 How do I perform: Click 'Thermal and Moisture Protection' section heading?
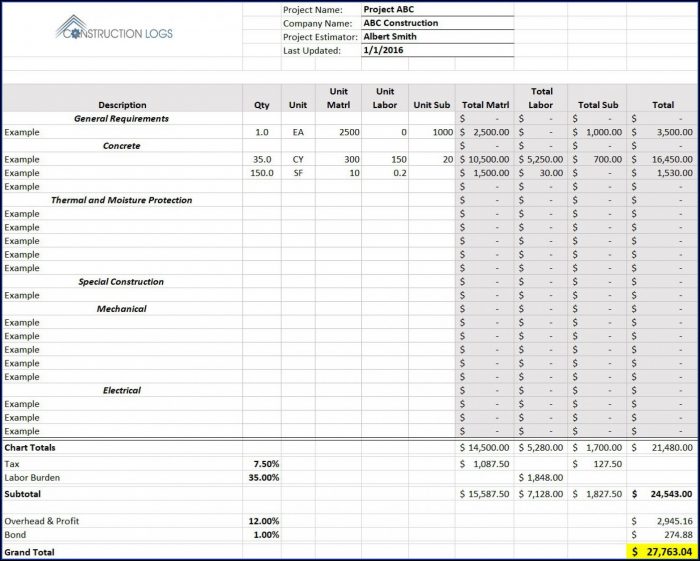point(121,200)
